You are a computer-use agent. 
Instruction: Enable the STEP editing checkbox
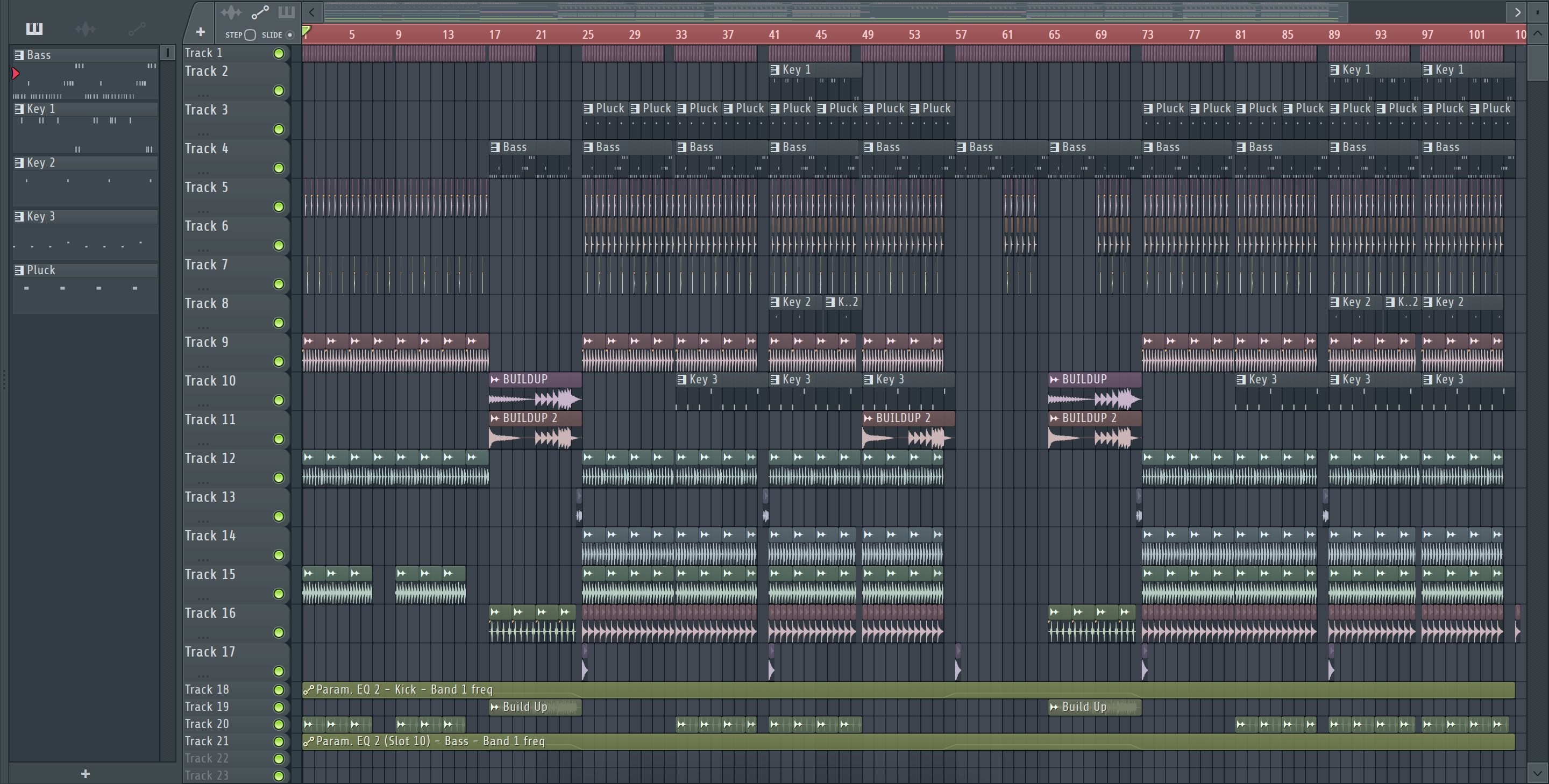251,35
